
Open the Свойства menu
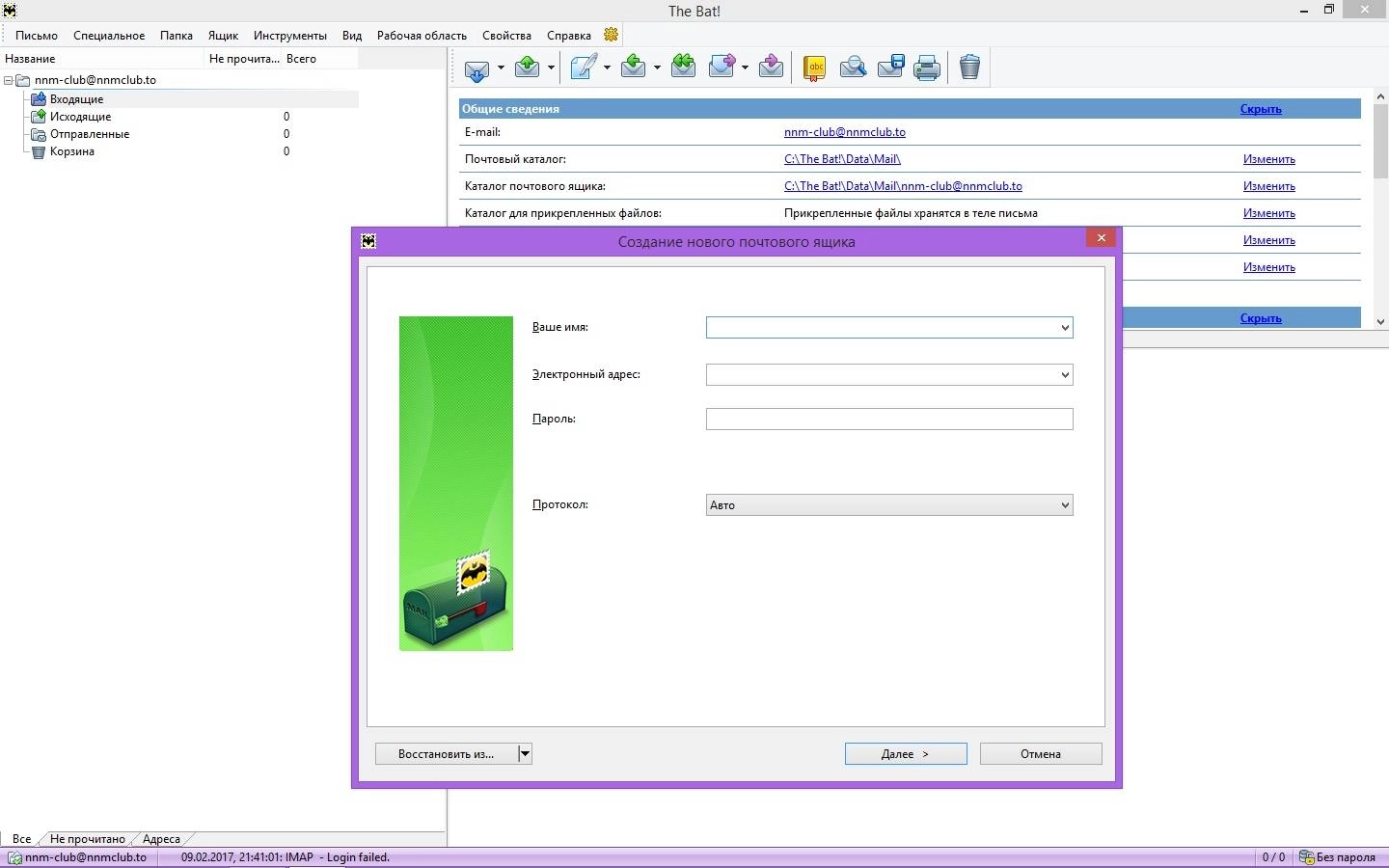506,36
